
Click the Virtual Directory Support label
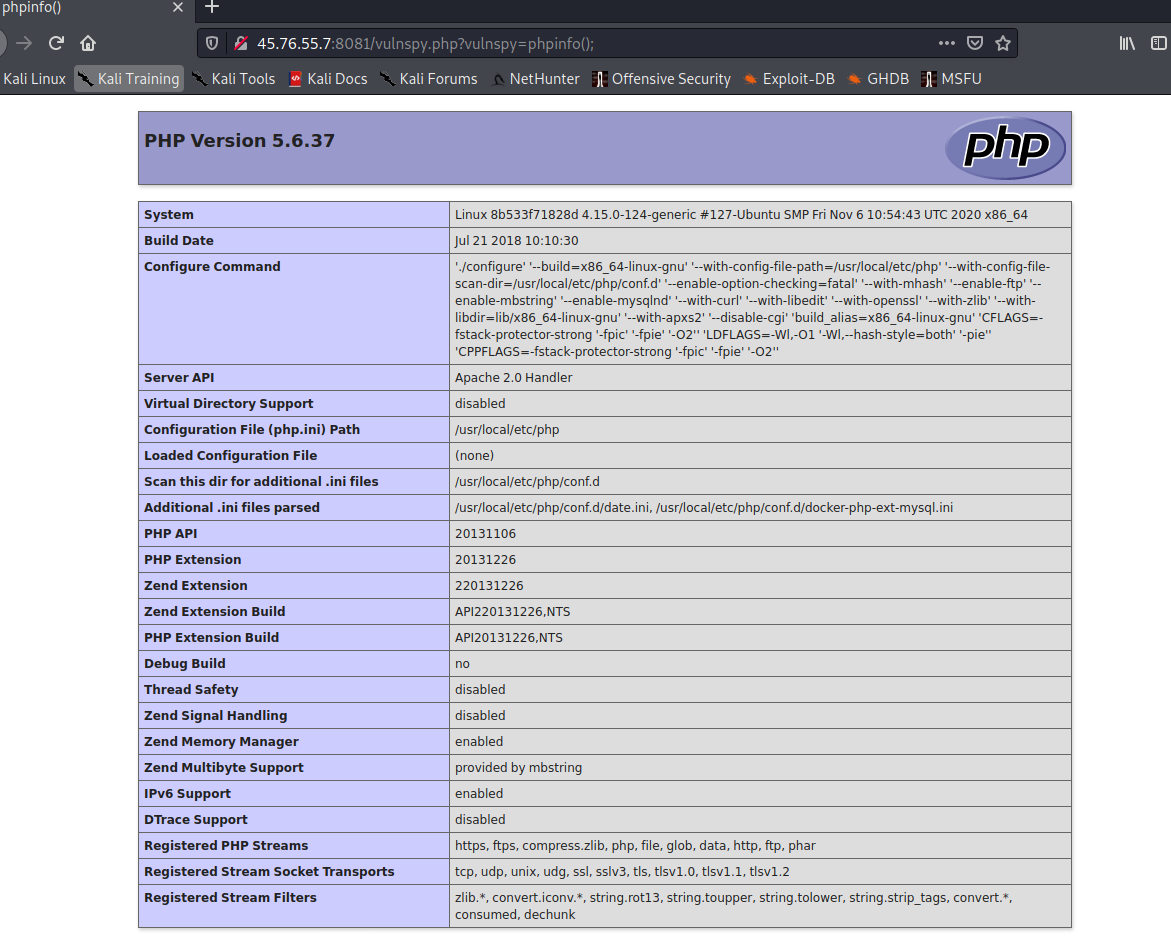tap(229, 403)
